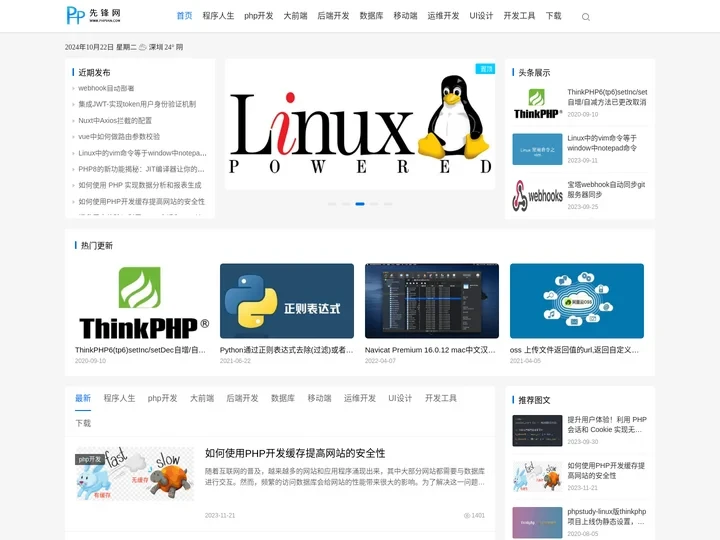Switch to 程序人生 tab in article list
The width and height of the screenshot is (720, 540).
click(x=119, y=398)
